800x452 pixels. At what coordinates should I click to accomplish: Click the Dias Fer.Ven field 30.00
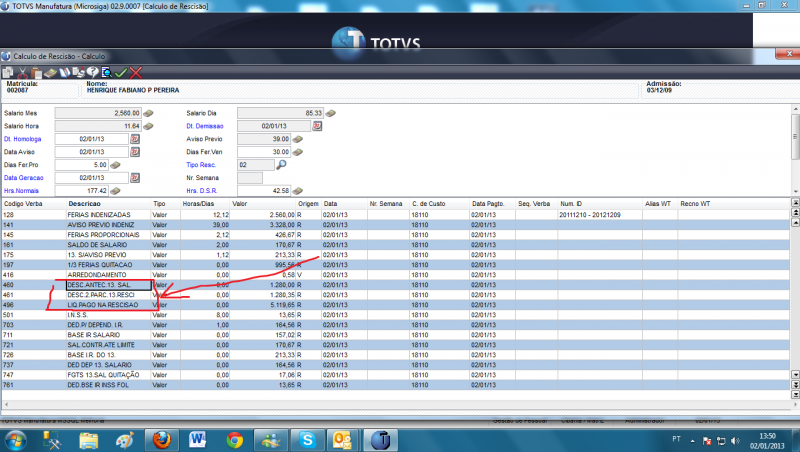[264, 152]
